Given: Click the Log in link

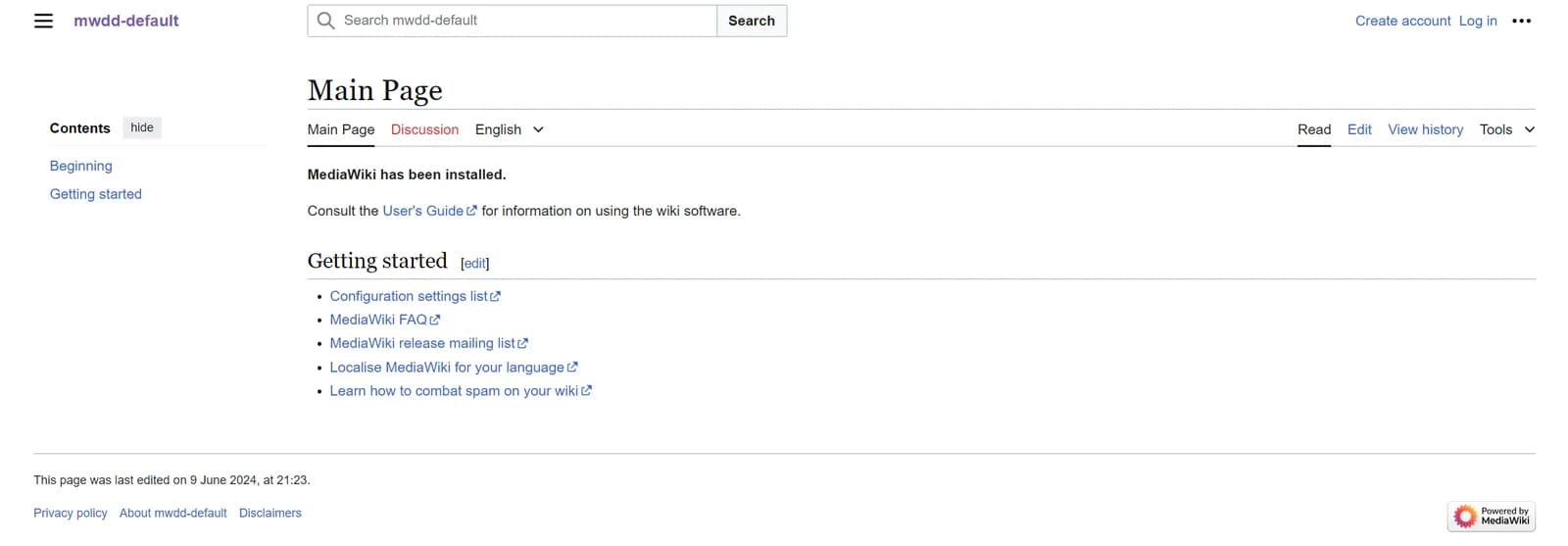Looking at the screenshot, I should pyautogui.click(x=1478, y=21).
